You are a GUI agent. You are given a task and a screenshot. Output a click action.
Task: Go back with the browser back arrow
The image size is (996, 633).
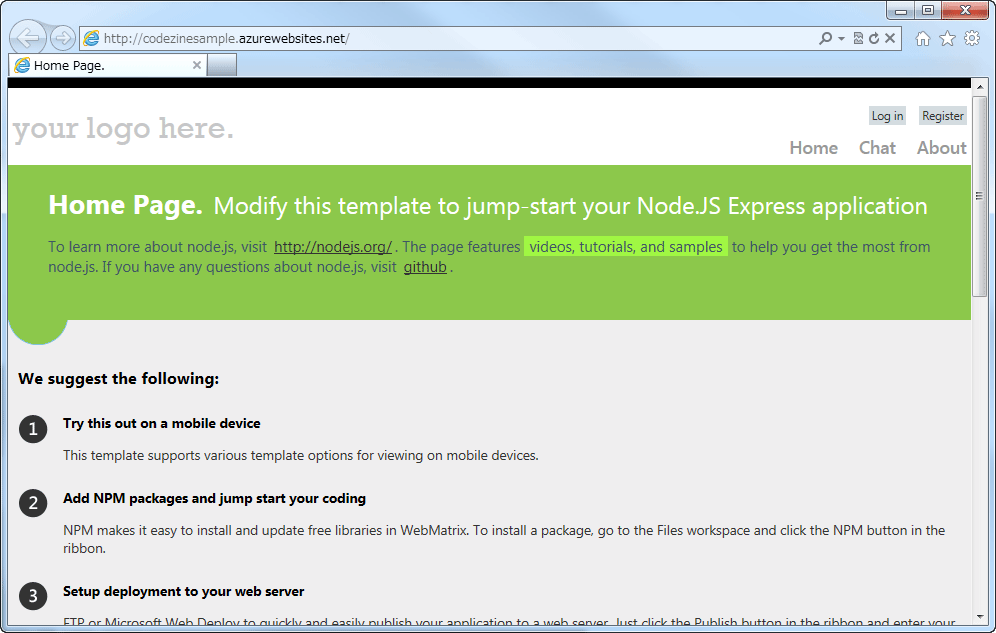click(28, 38)
